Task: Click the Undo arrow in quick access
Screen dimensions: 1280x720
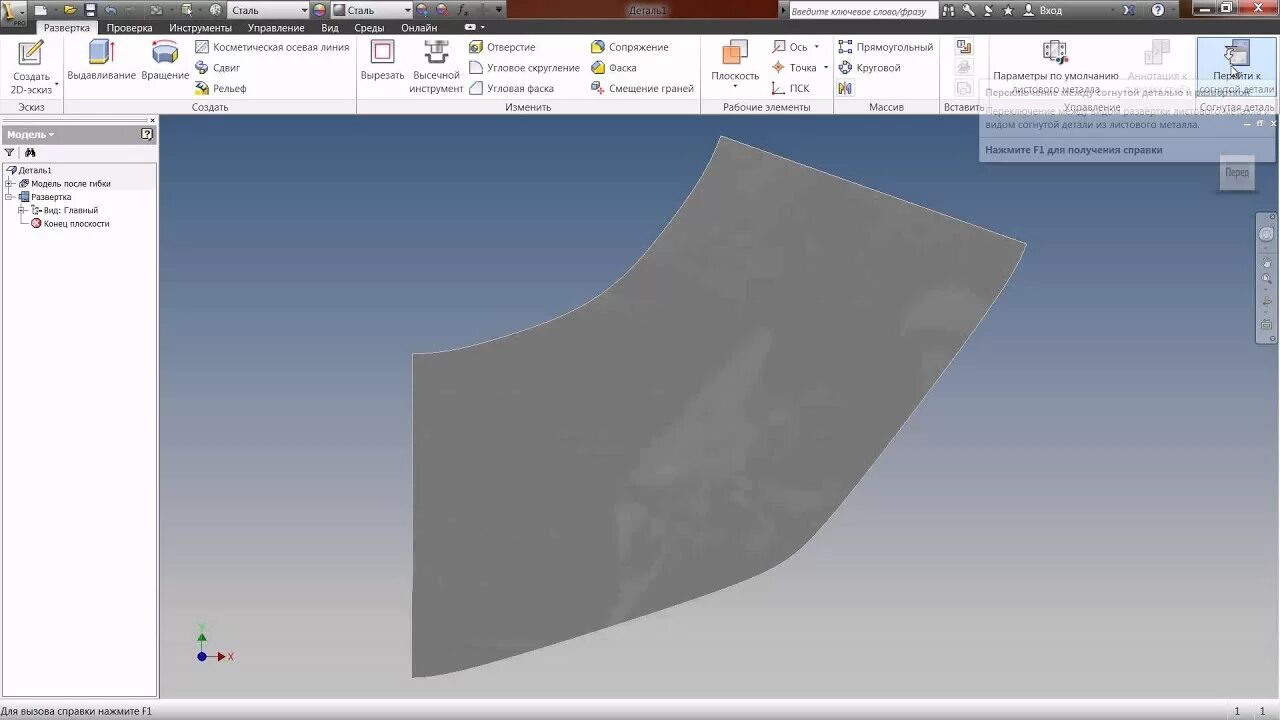Action: point(110,10)
